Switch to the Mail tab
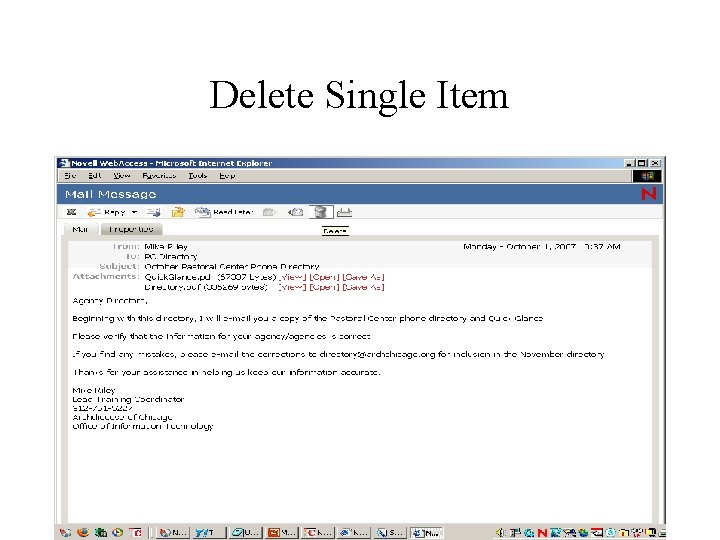The image size is (720, 540). (80, 229)
